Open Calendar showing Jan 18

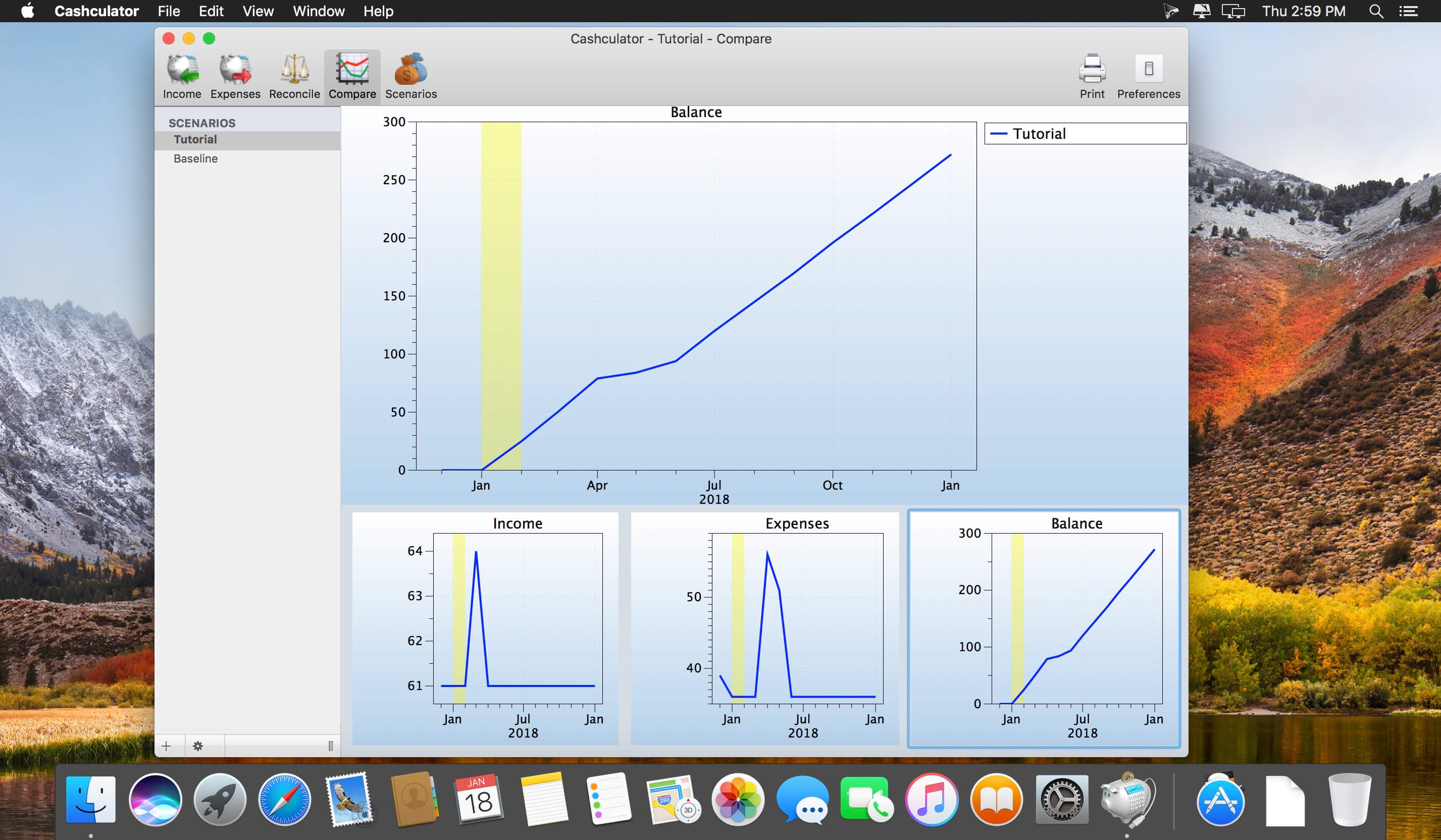coord(478,800)
